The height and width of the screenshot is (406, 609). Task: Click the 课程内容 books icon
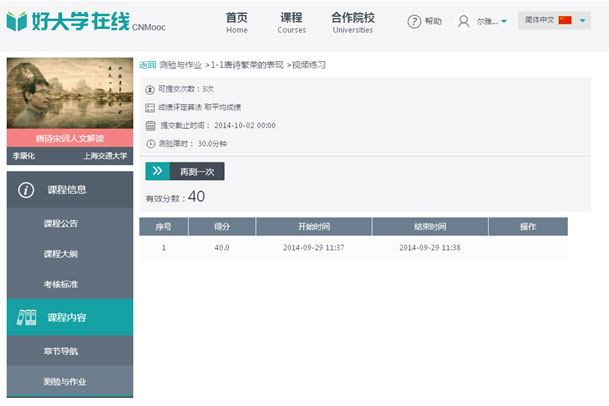point(27,317)
